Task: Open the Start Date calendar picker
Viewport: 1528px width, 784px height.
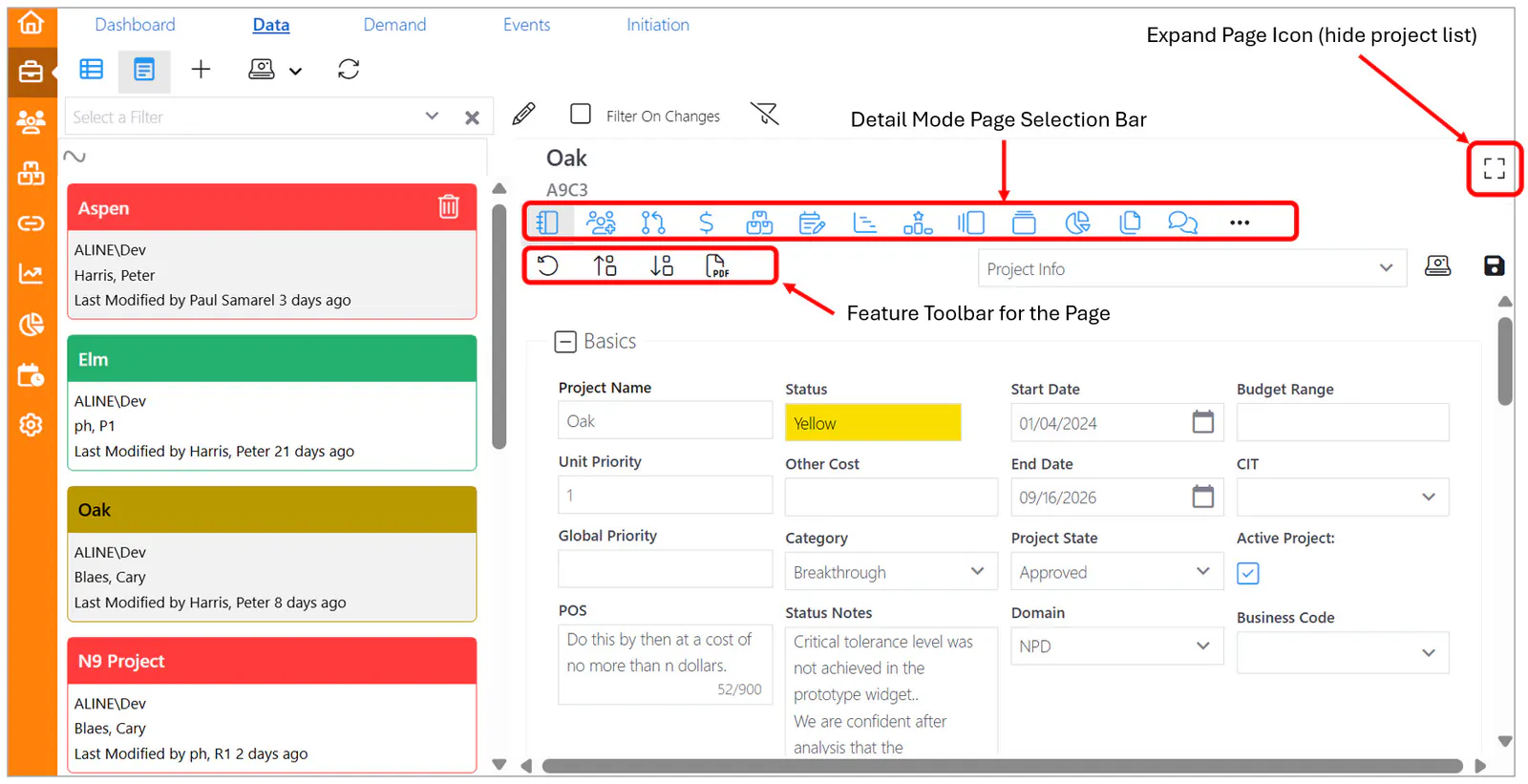Action: click(x=1203, y=422)
